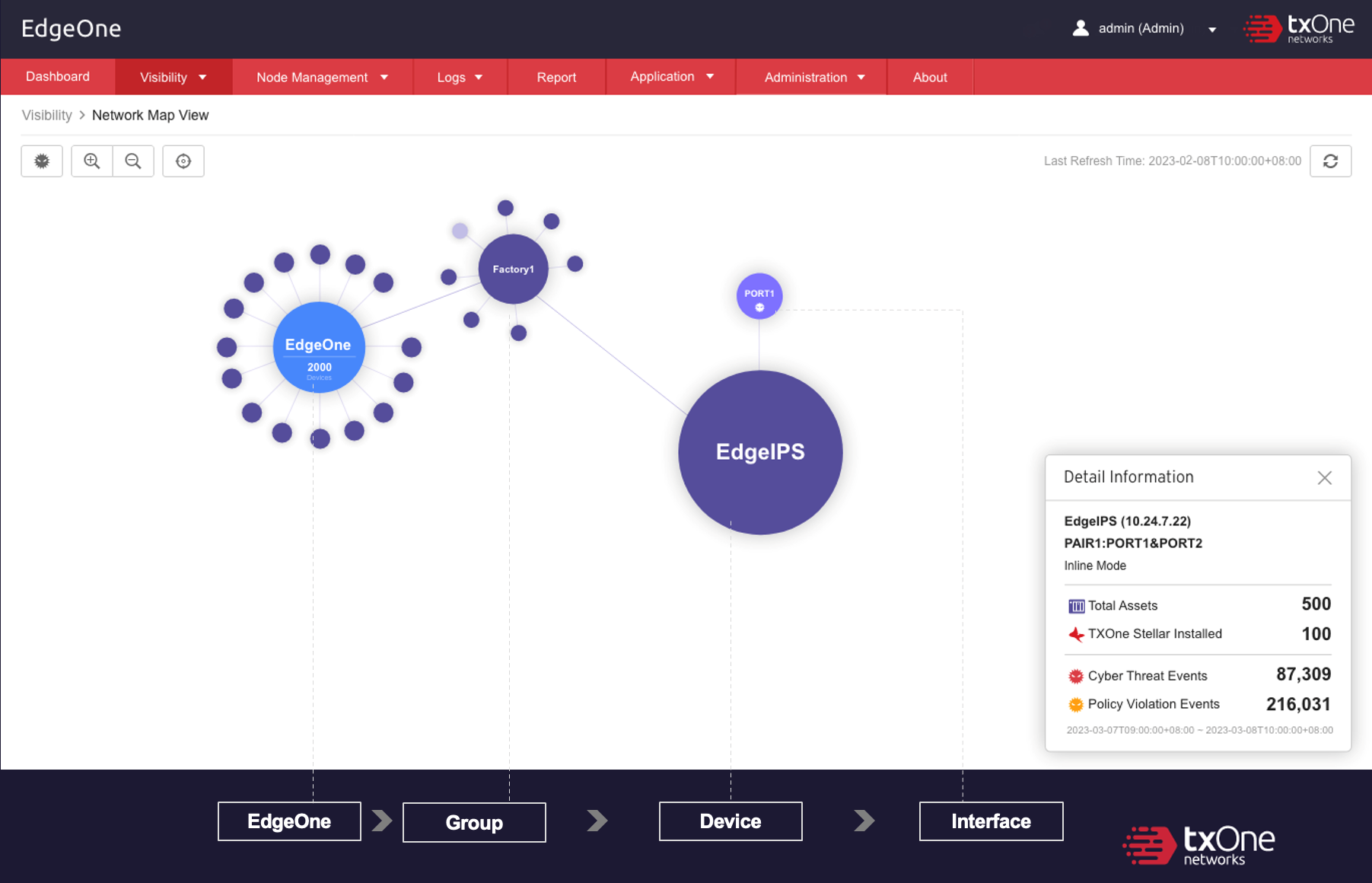Viewport: 1372px width, 883px height.
Task: Open the About tab
Action: [930, 77]
